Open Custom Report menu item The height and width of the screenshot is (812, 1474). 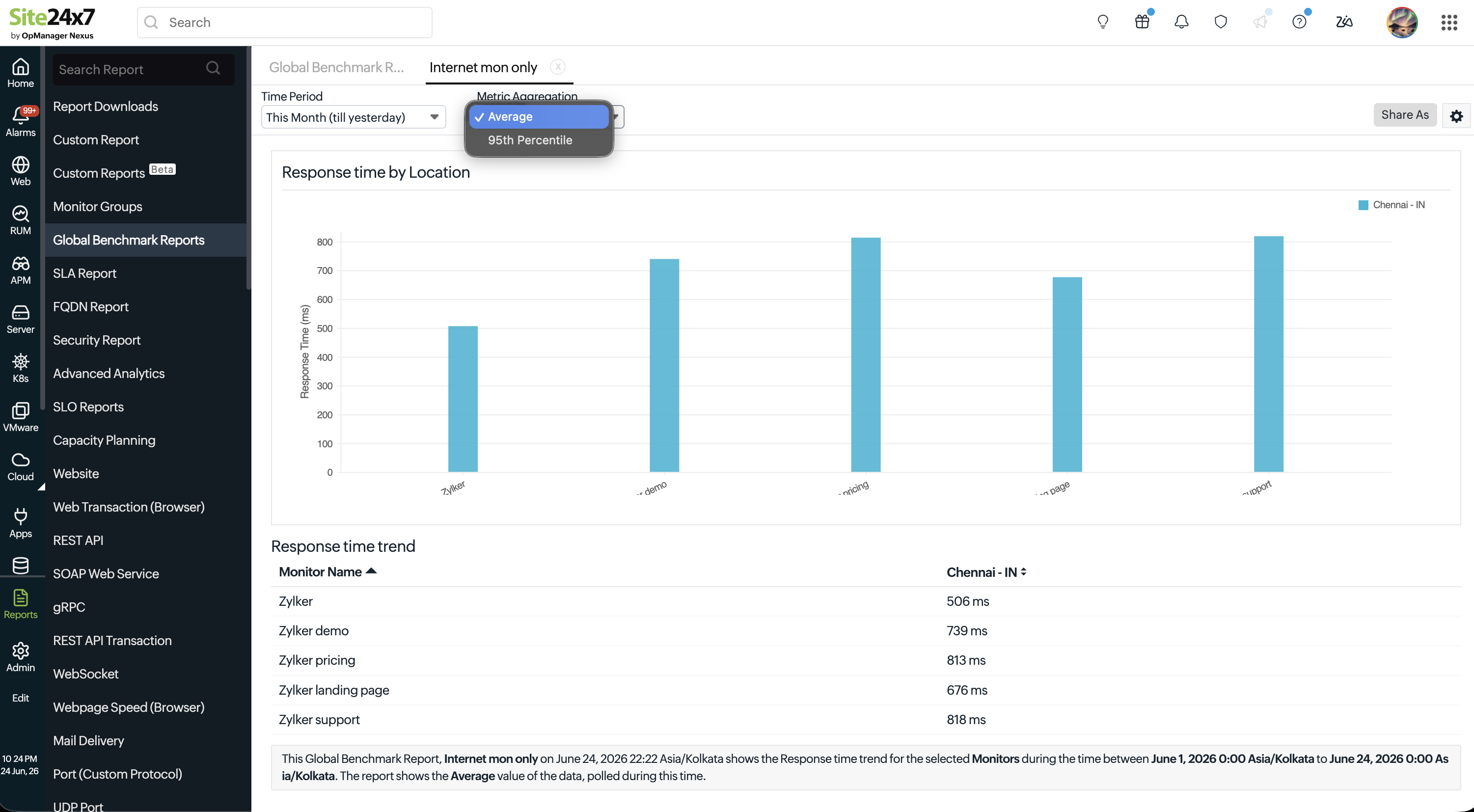click(96, 139)
